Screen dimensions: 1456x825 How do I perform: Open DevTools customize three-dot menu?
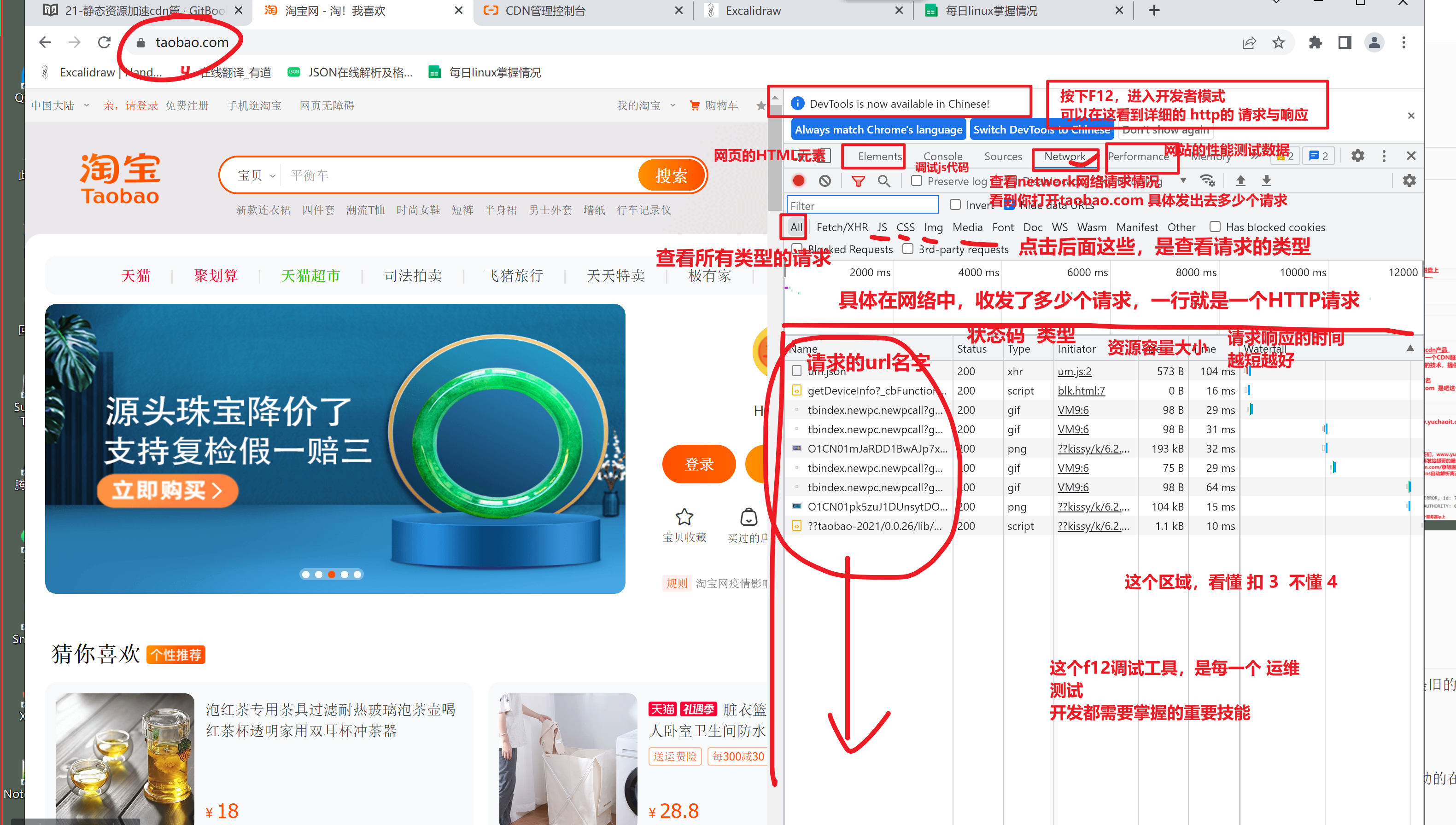(x=1384, y=156)
